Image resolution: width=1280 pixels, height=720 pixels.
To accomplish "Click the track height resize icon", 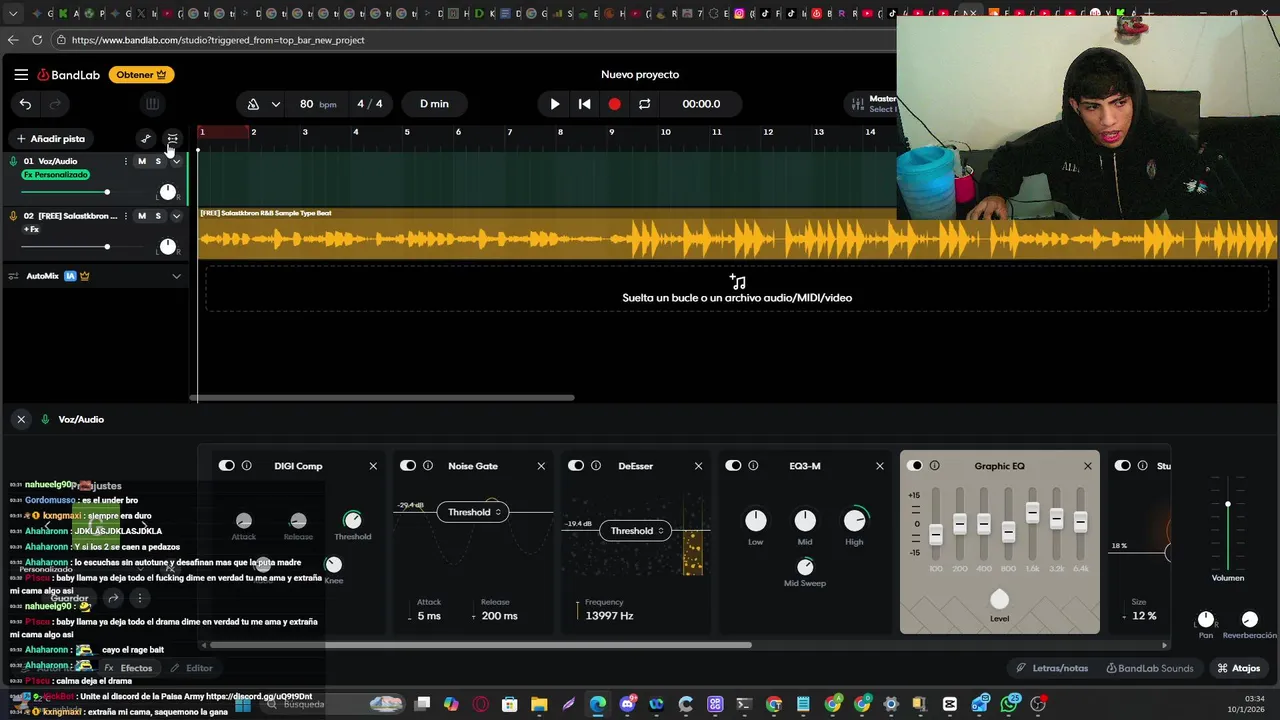I will point(173,139).
